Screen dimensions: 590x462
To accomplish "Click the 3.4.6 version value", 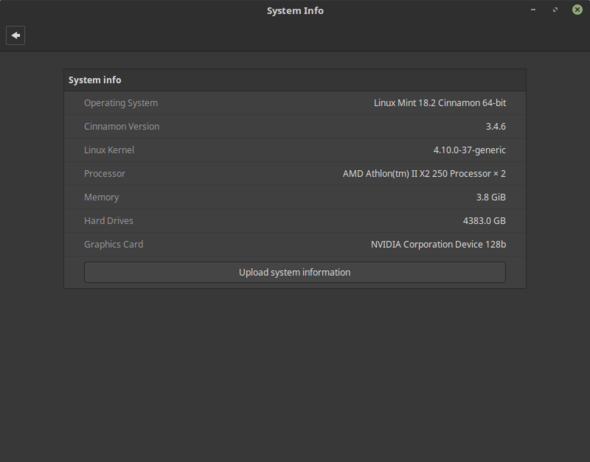I will [496, 126].
